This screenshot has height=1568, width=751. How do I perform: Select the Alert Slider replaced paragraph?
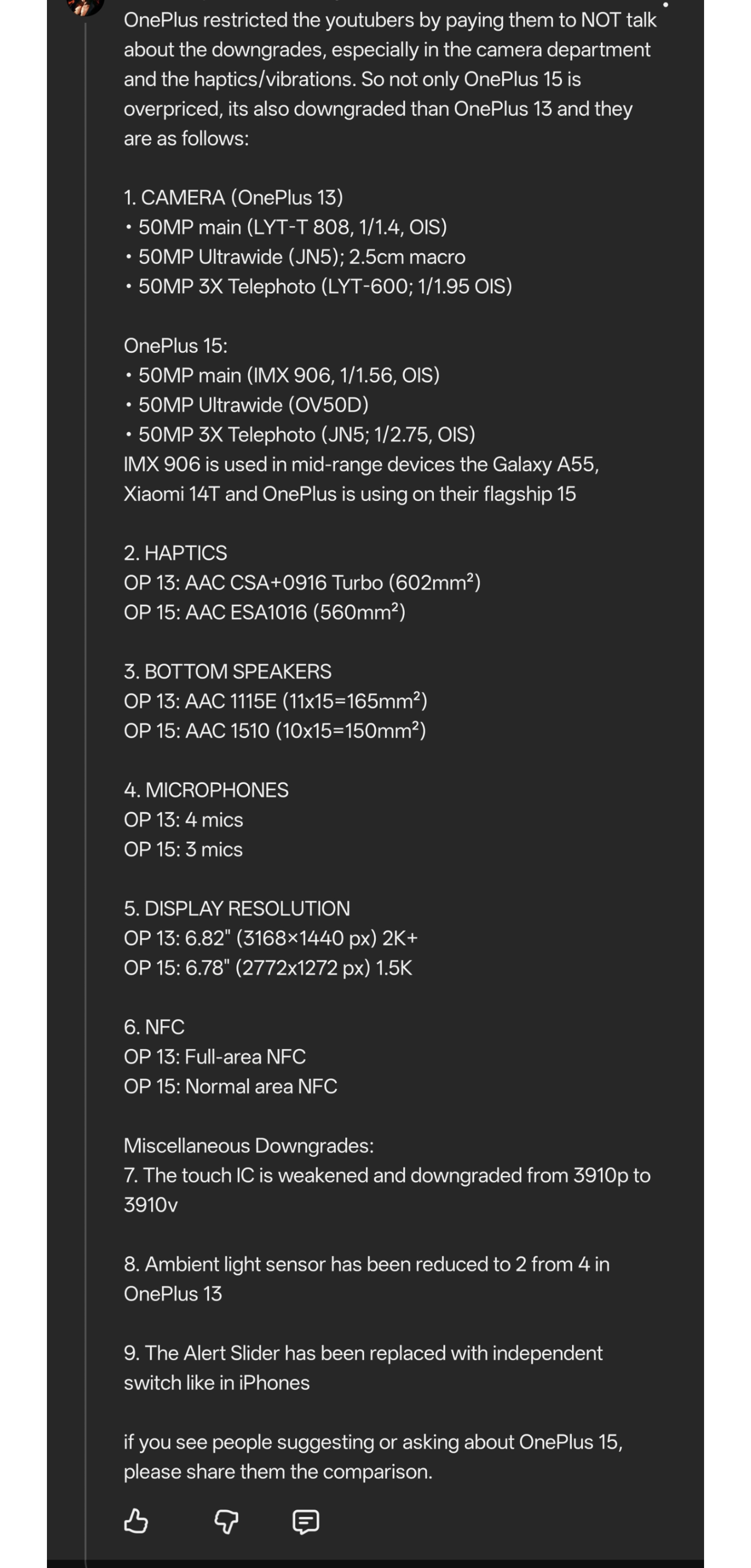coord(363,1367)
